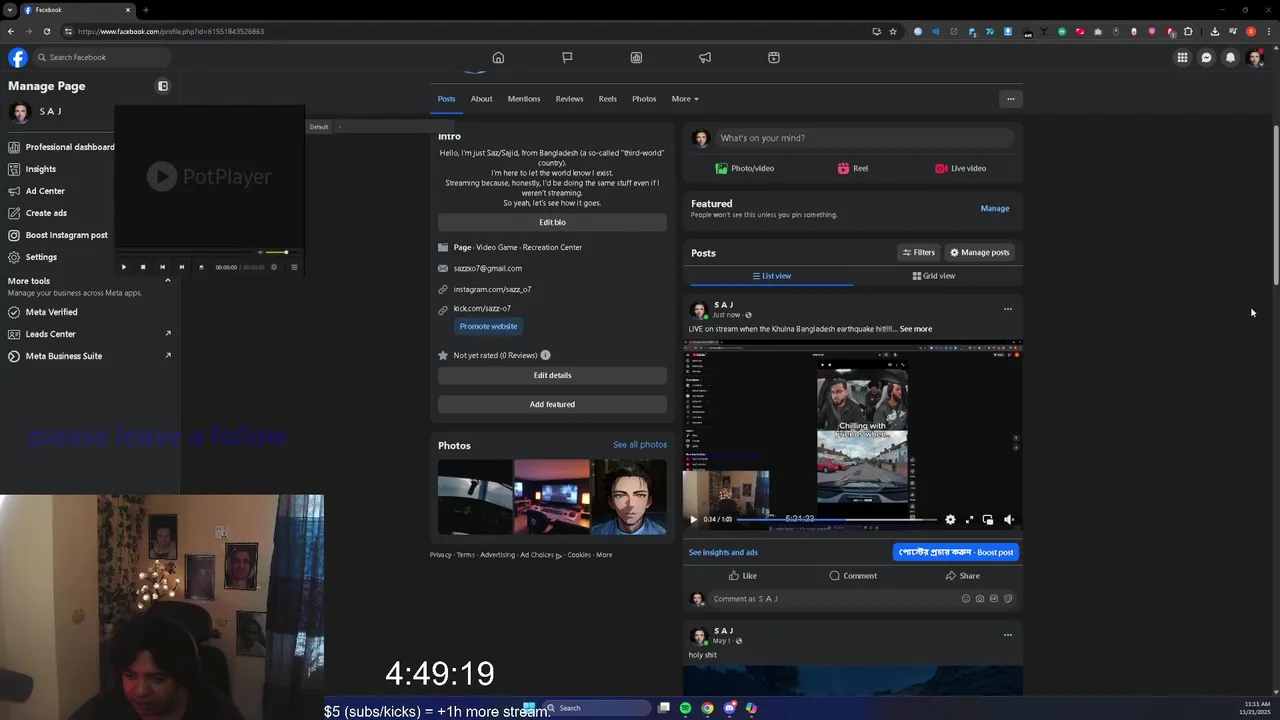Switch to the Mentions tab
This screenshot has height=720, width=1280.
pyautogui.click(x=524, y=99)
